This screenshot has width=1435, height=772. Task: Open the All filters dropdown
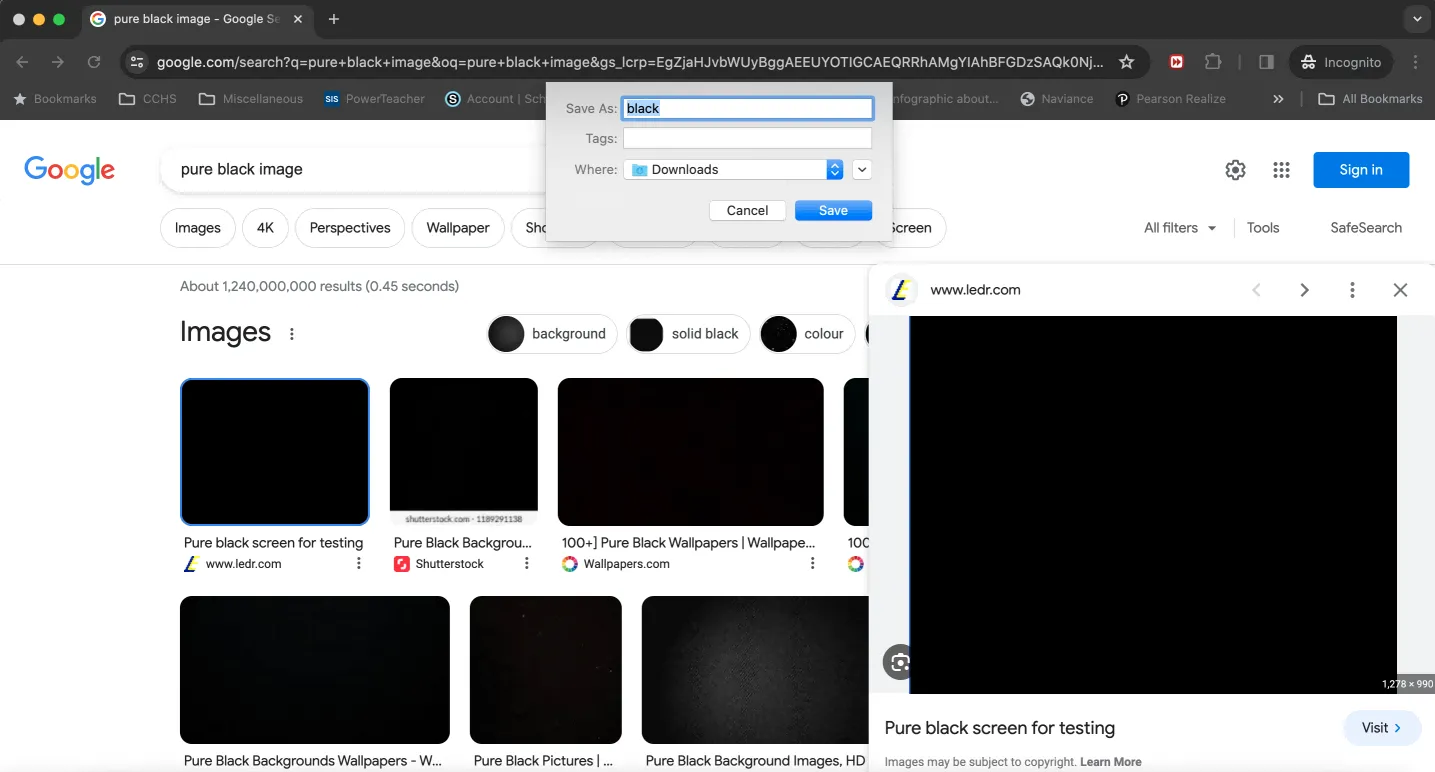[x=1179, y=227]
